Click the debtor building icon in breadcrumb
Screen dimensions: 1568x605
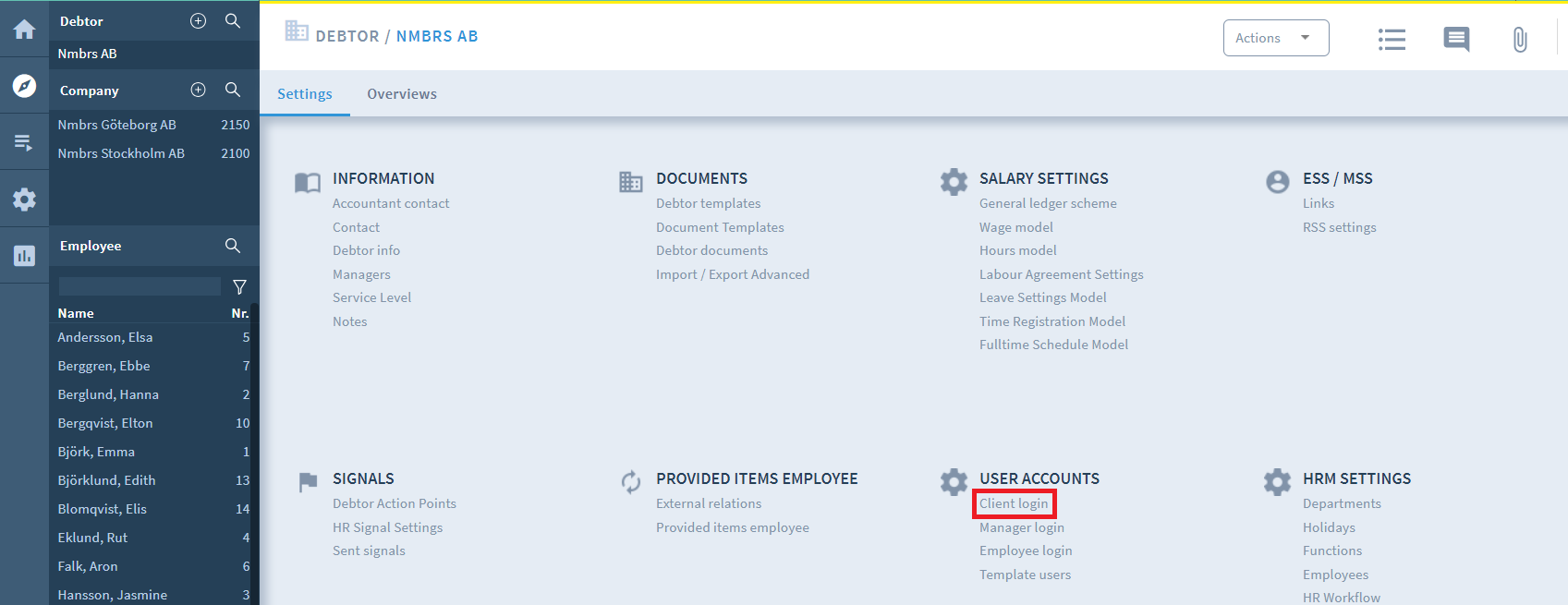(x=297, y=31)
